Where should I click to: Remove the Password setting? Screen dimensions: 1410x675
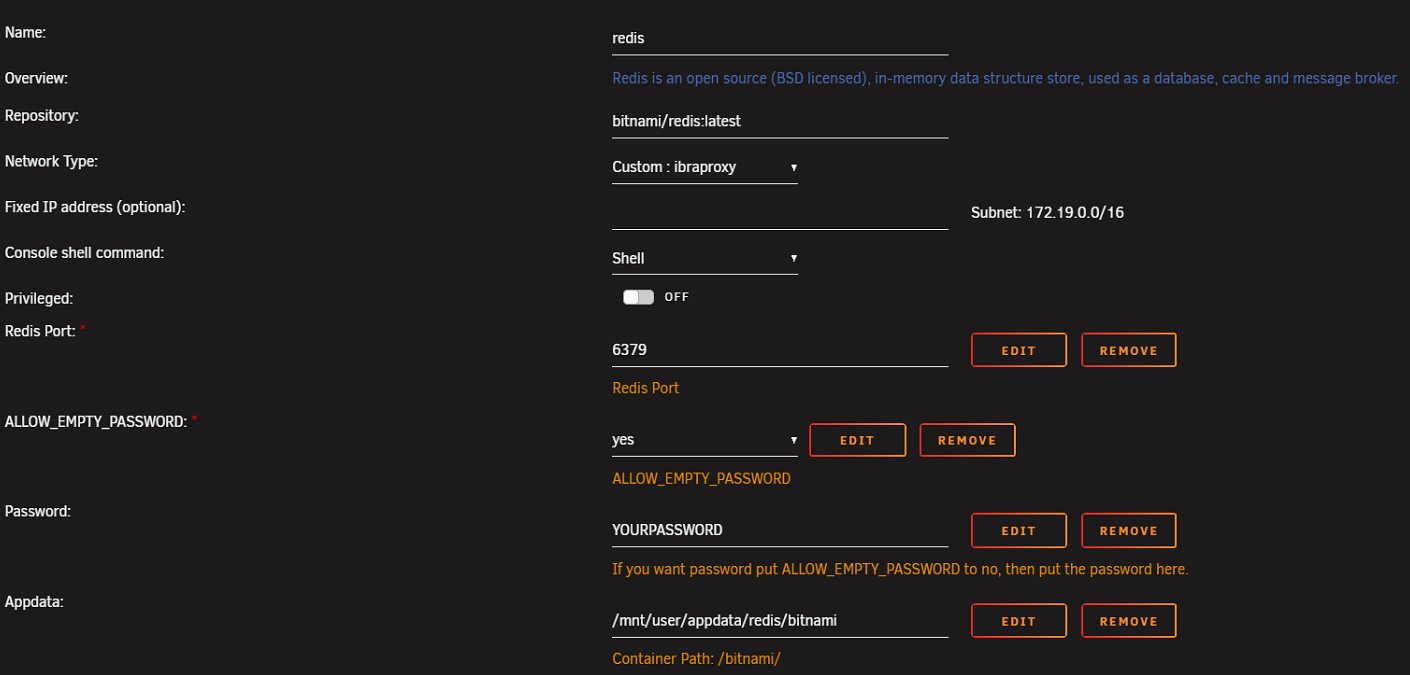pos(1129,530)
